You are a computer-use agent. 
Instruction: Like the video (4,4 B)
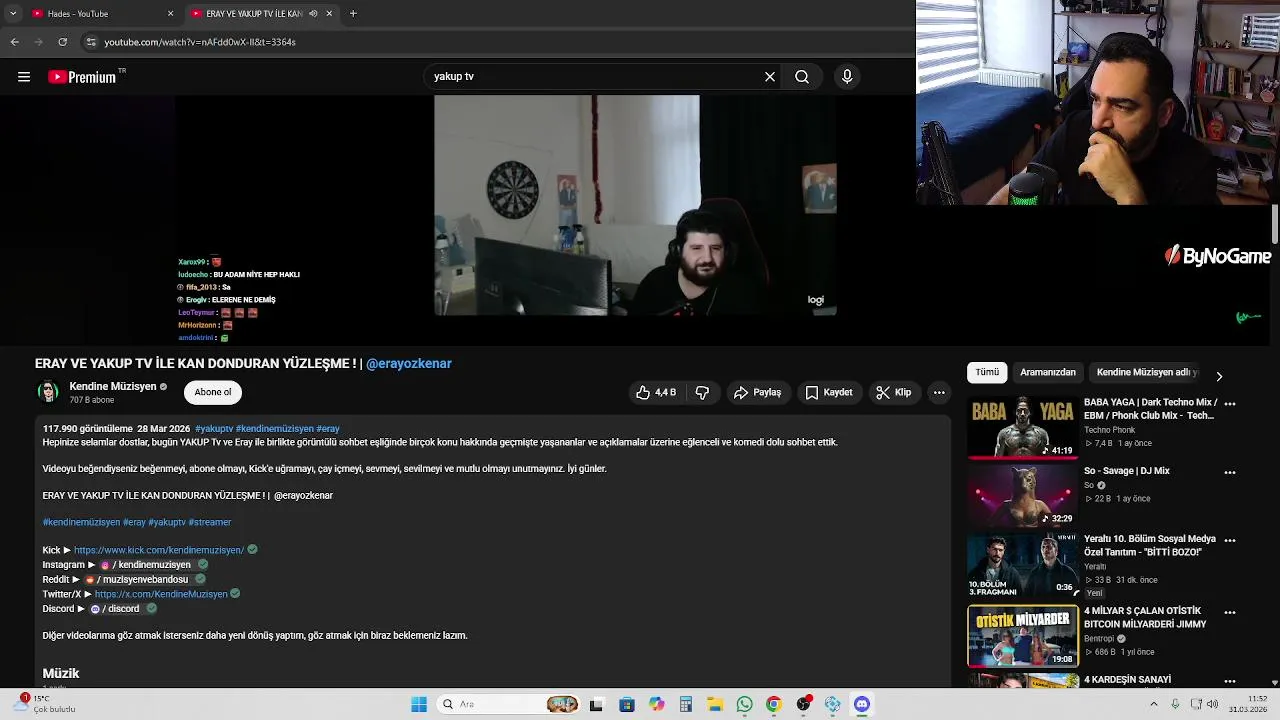pyautogui.click(x=656, y=393)
